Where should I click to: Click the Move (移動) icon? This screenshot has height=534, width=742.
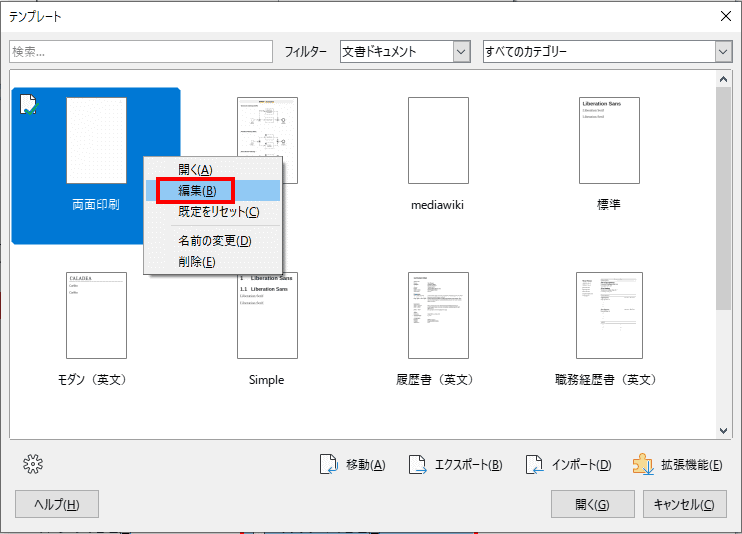pos(329,464)
